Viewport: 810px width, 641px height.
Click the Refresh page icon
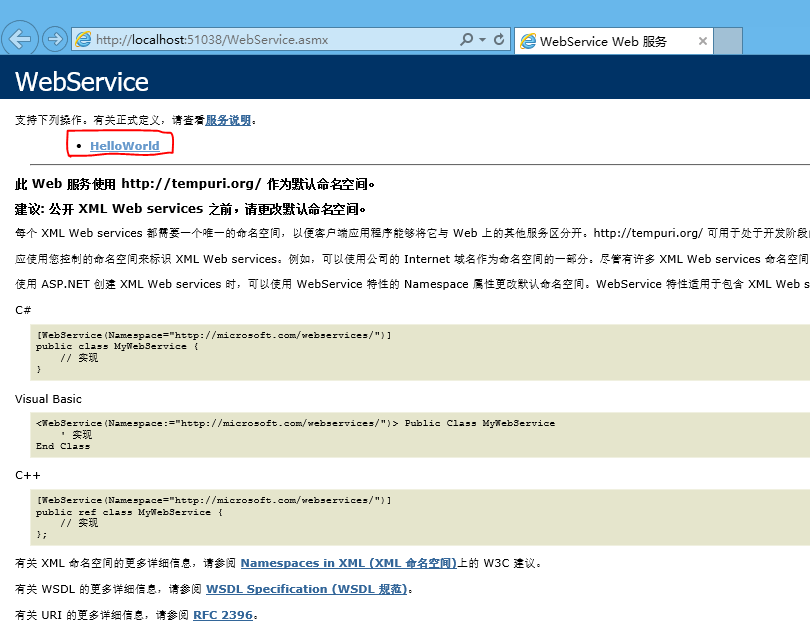(x=499, y=39)
